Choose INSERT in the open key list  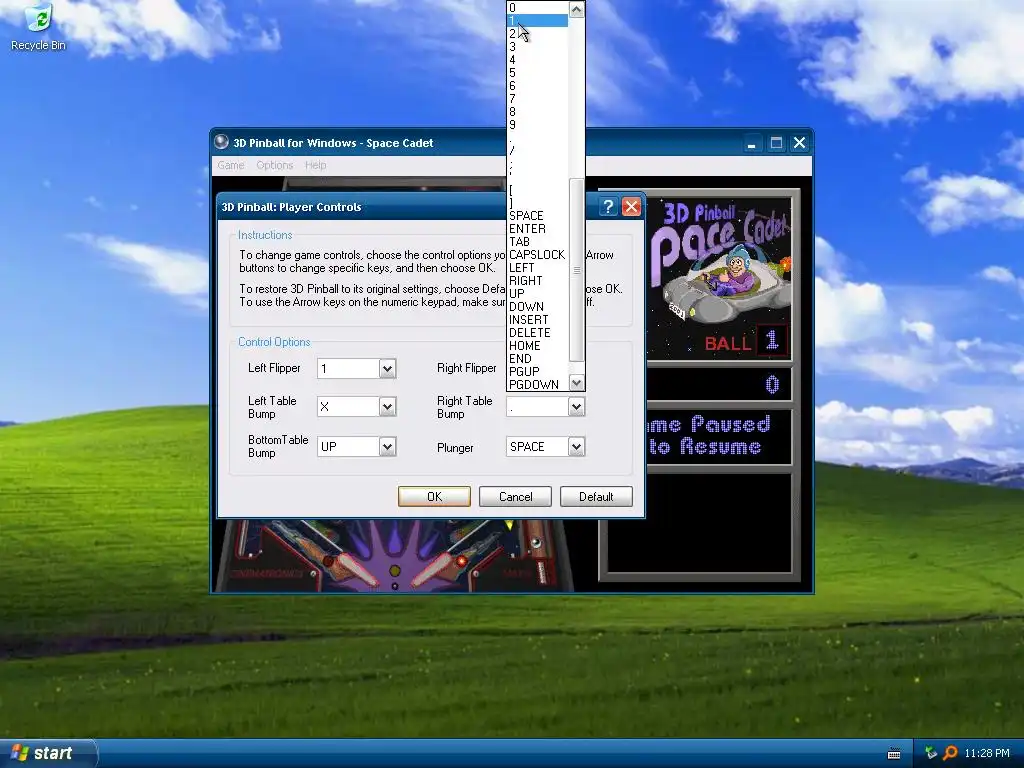point(537,319)
